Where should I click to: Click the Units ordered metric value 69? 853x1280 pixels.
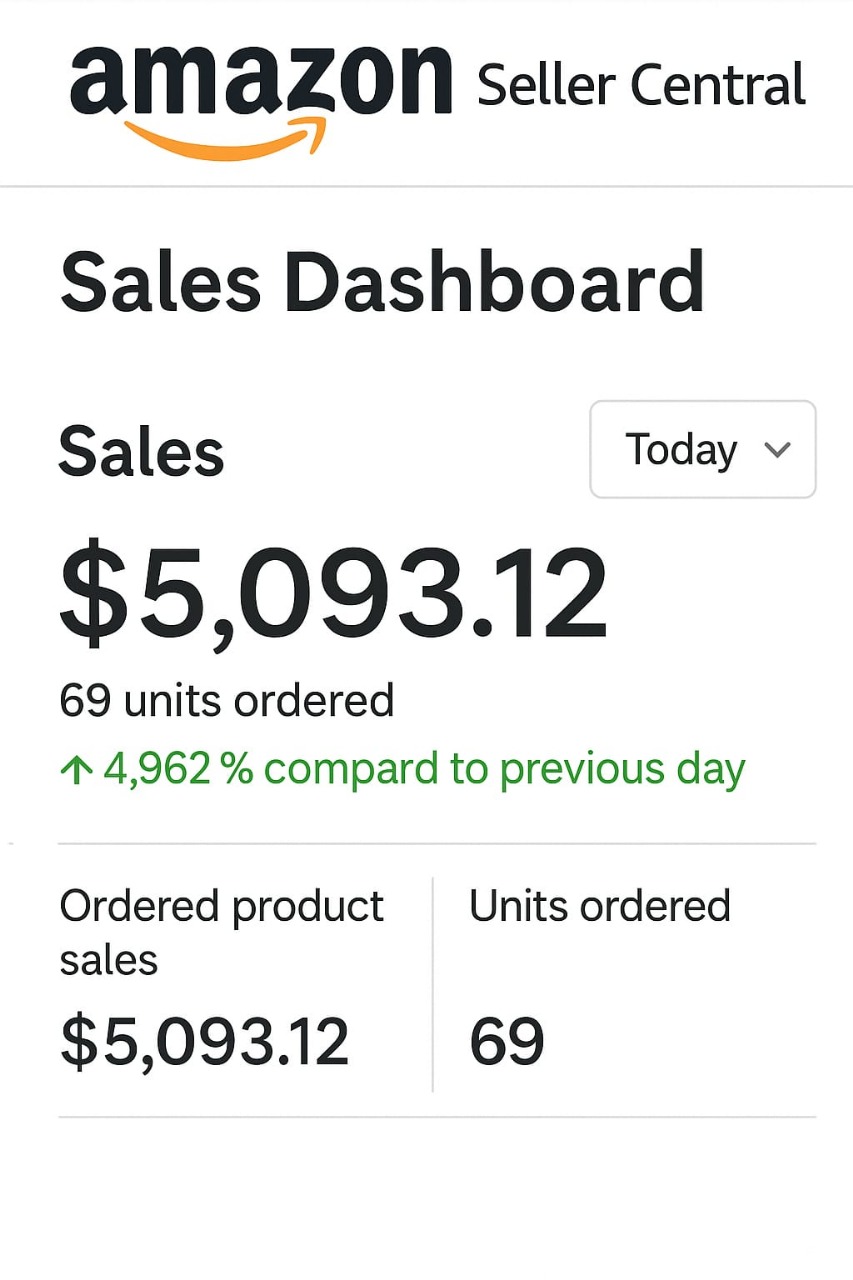coord(508,1040)
